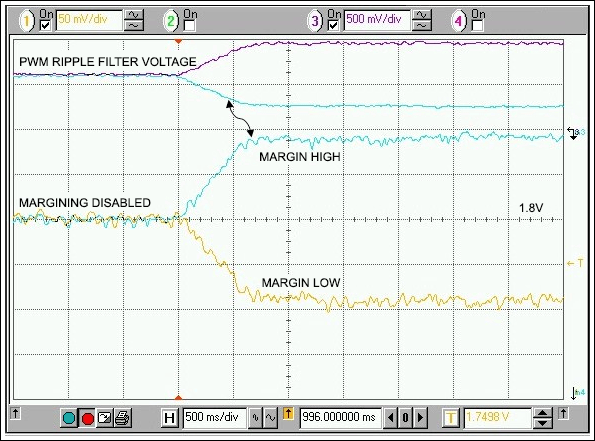The image size is (595, 441).
Task: Click the channel 3 ground reference marker
Action: 576,133
